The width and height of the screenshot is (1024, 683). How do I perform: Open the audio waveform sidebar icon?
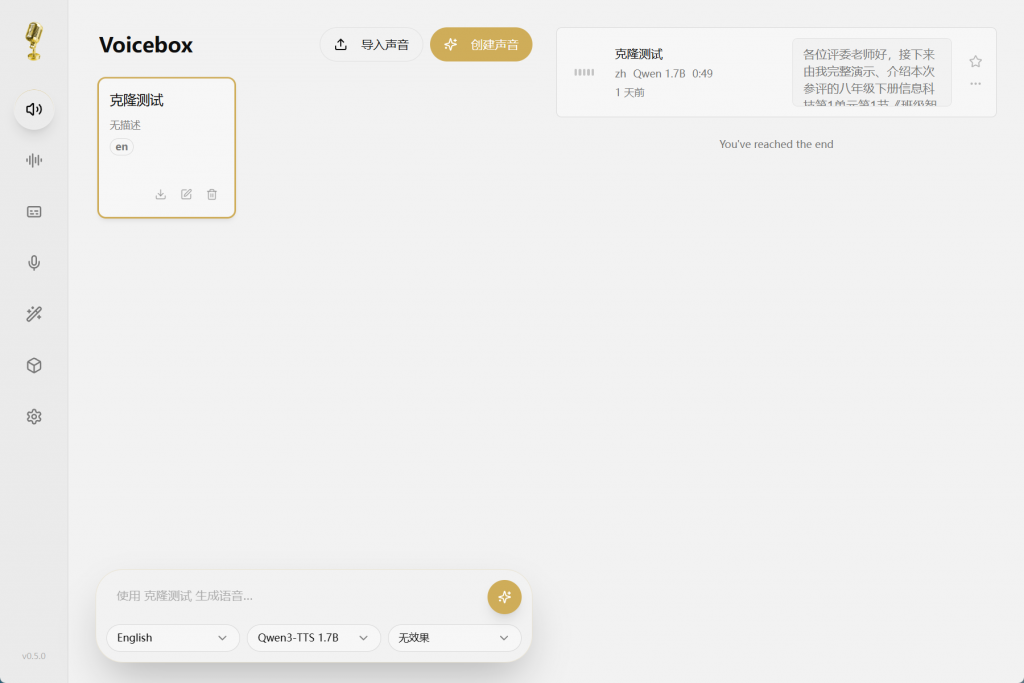coord(34,160)
